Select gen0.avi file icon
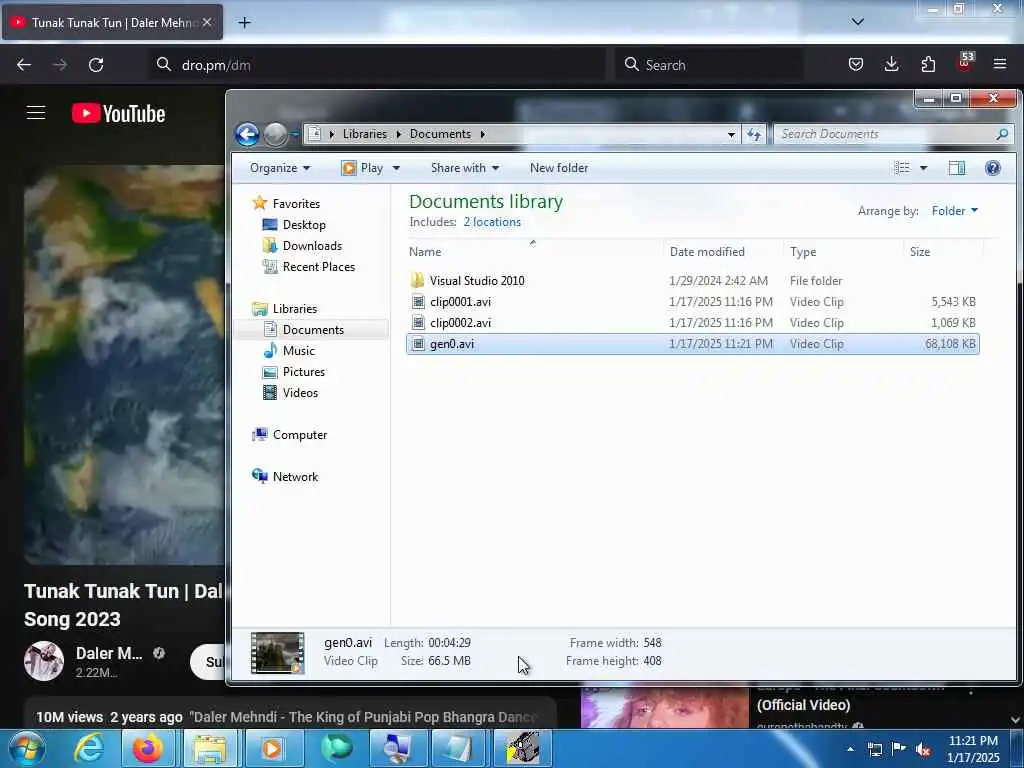Screen dimensions: 1024x768 click(x=418, y=344)
